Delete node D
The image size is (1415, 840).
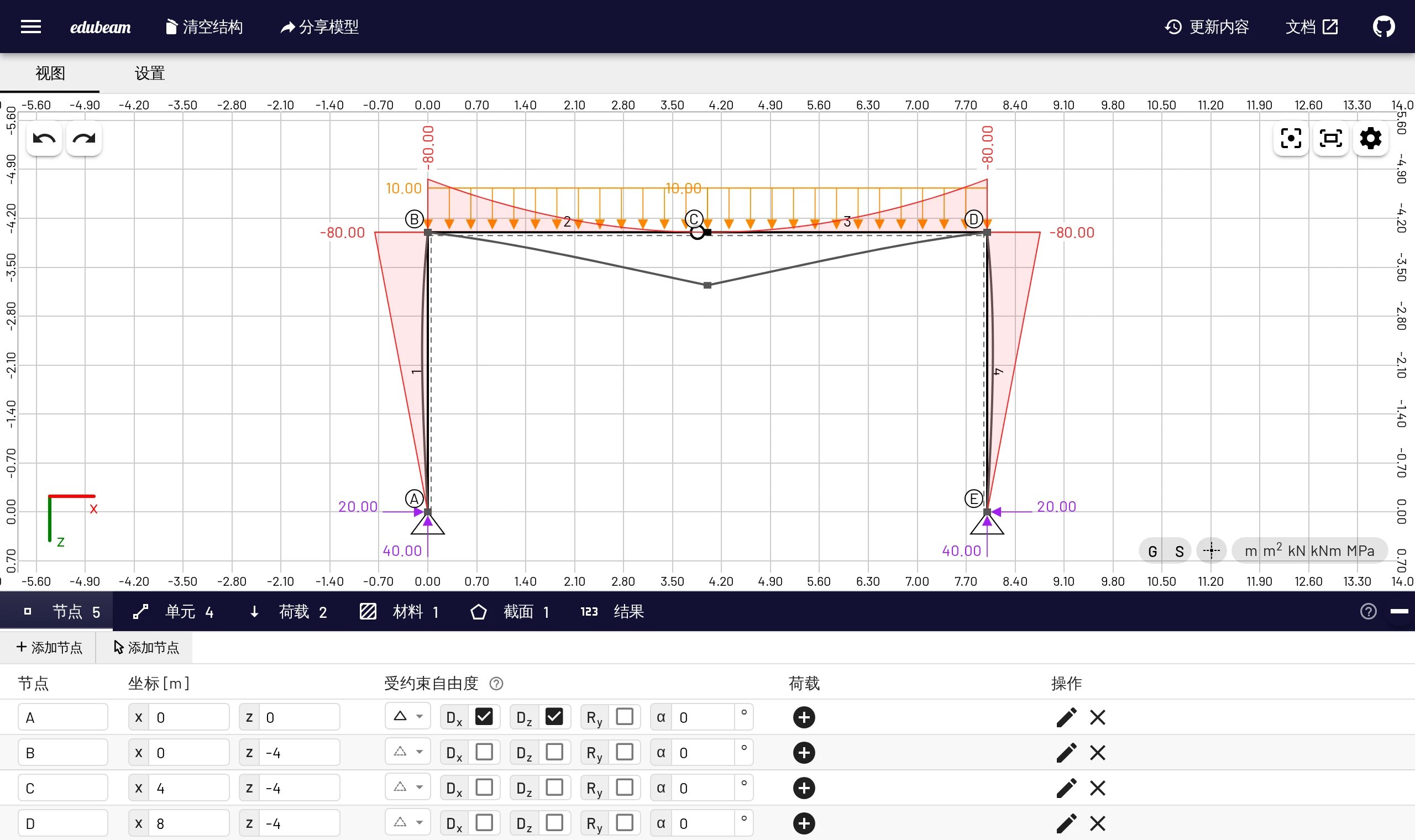(1098, 823)
